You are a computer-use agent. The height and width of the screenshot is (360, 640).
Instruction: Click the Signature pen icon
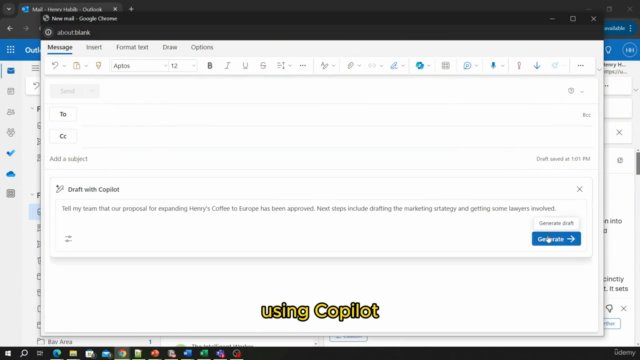393,65
